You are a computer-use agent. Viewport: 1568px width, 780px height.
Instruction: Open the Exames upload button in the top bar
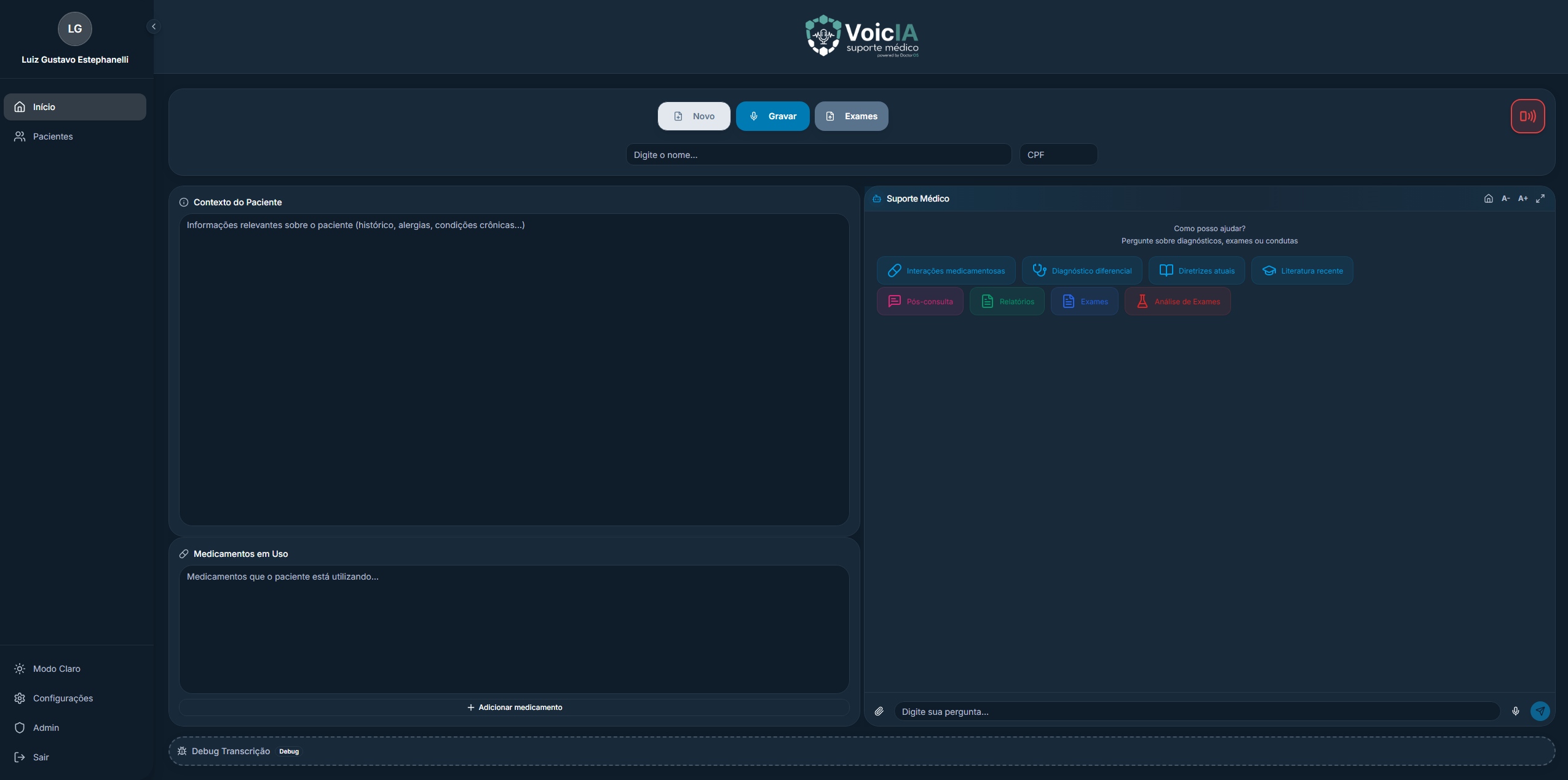click(x=852, y=116)
